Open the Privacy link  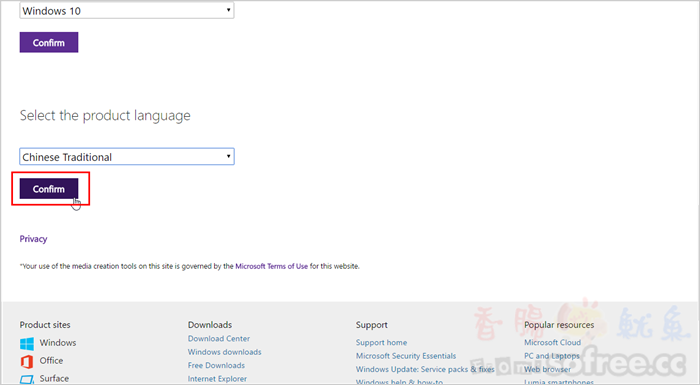pyautogui.click(x=33, y=239)
